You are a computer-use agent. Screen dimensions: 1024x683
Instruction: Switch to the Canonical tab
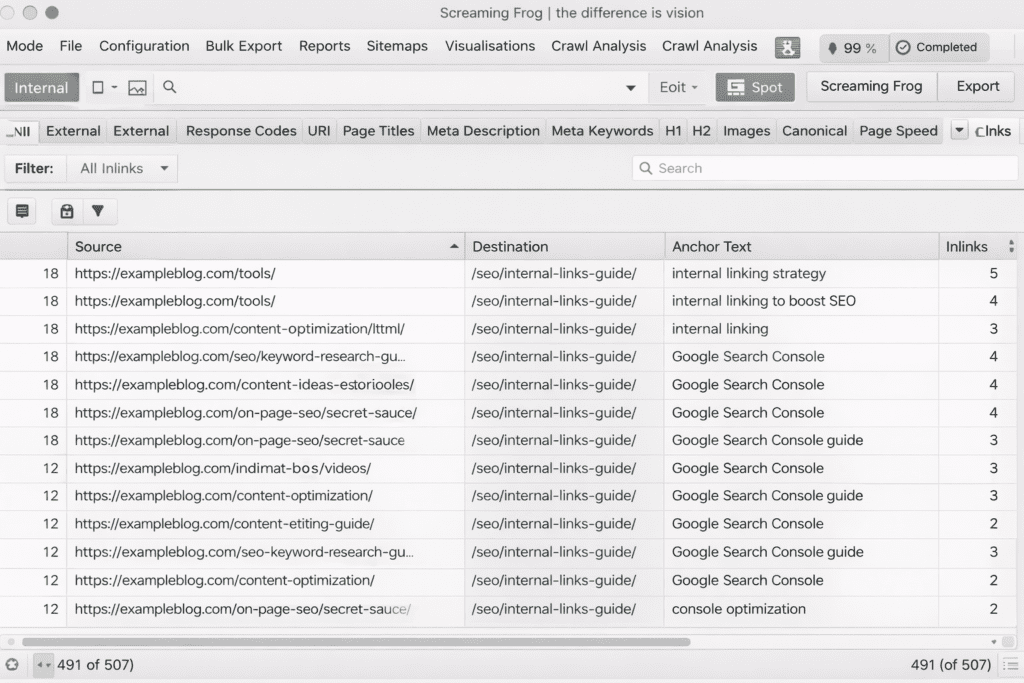click(x=814, y=131)
